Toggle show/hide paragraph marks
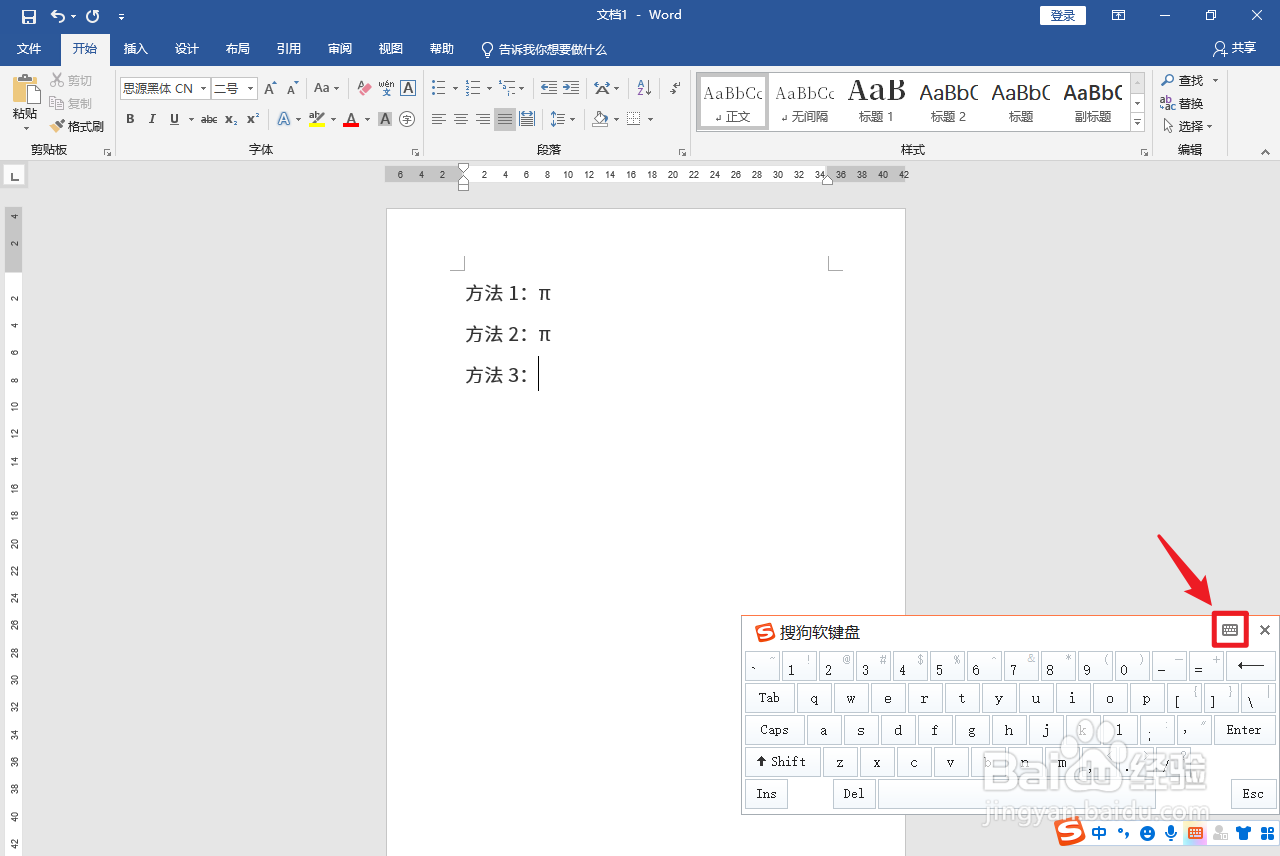This screenshot has width=1280, height=856. tap(676, 88)
